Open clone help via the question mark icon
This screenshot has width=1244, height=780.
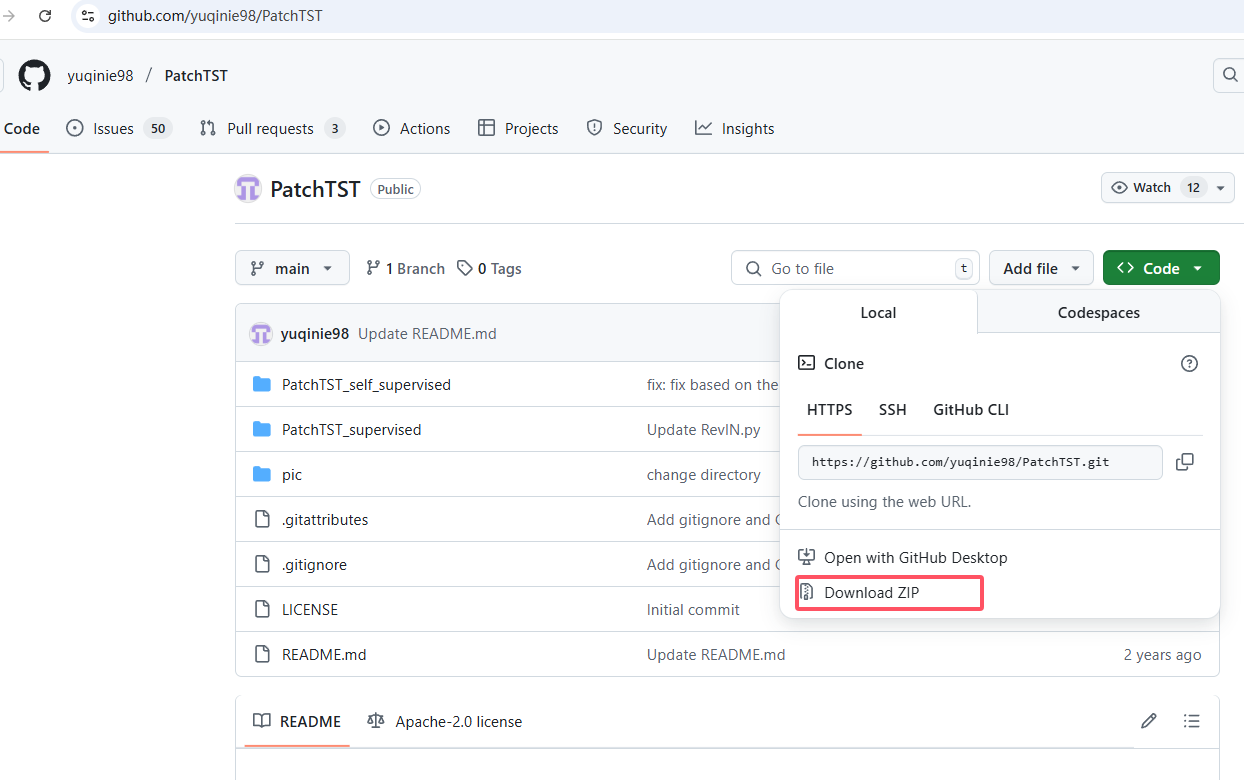click(1189, 363)
